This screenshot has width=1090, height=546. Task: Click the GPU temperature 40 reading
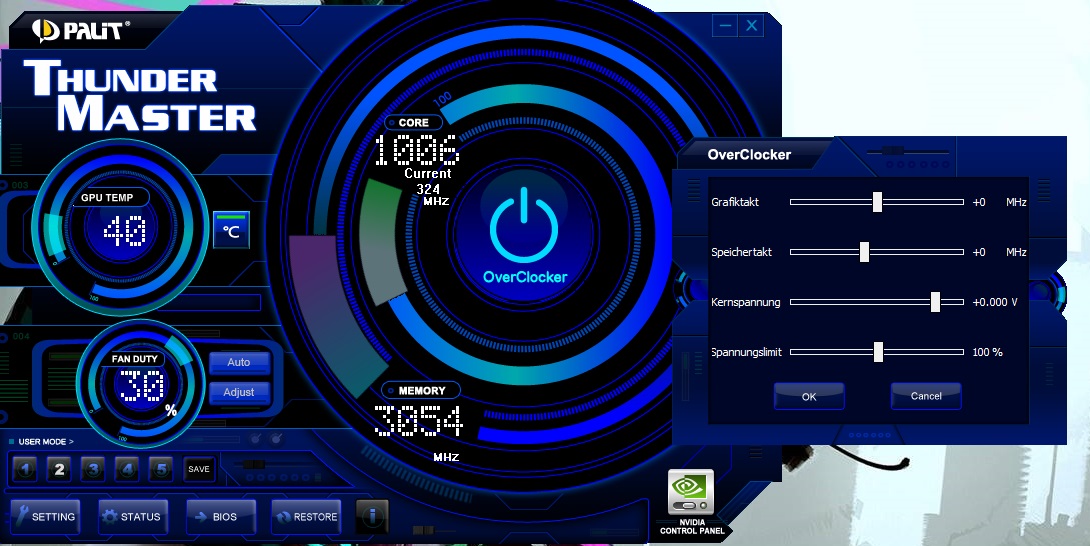click(124, 232)
